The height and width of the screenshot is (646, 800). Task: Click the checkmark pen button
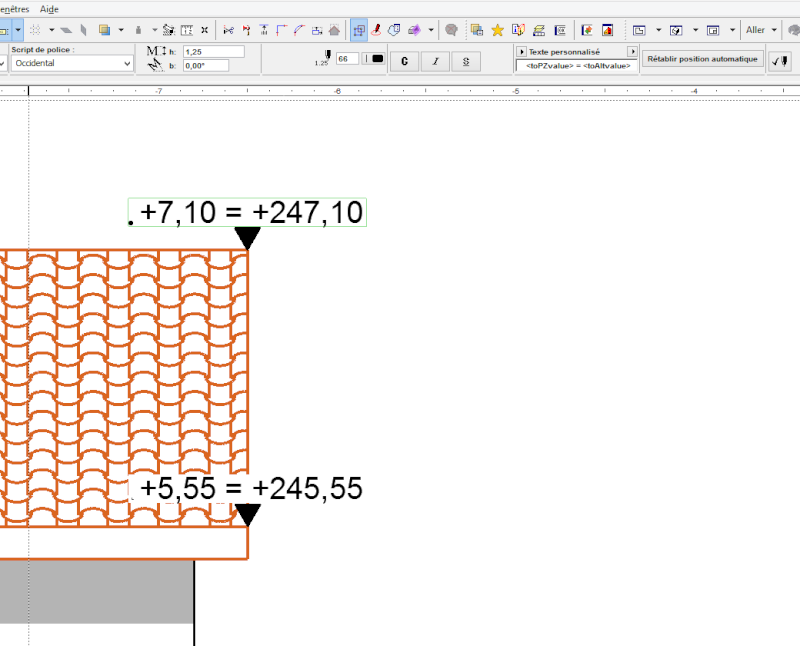coord(780,61)
